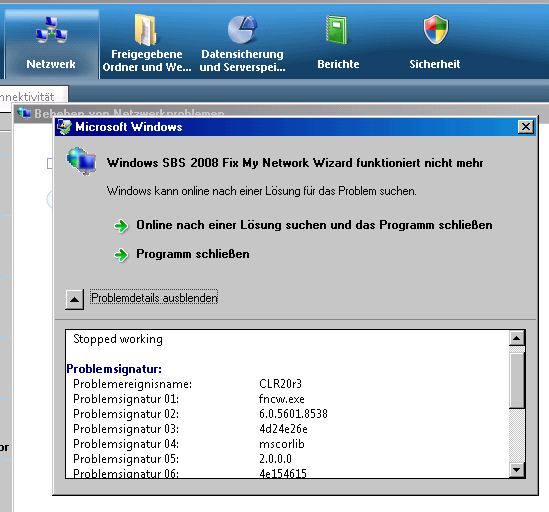This screenshot has width=549, height=512.
Task: Click the Problemsignatur 04: label
Action: (126, 444)
